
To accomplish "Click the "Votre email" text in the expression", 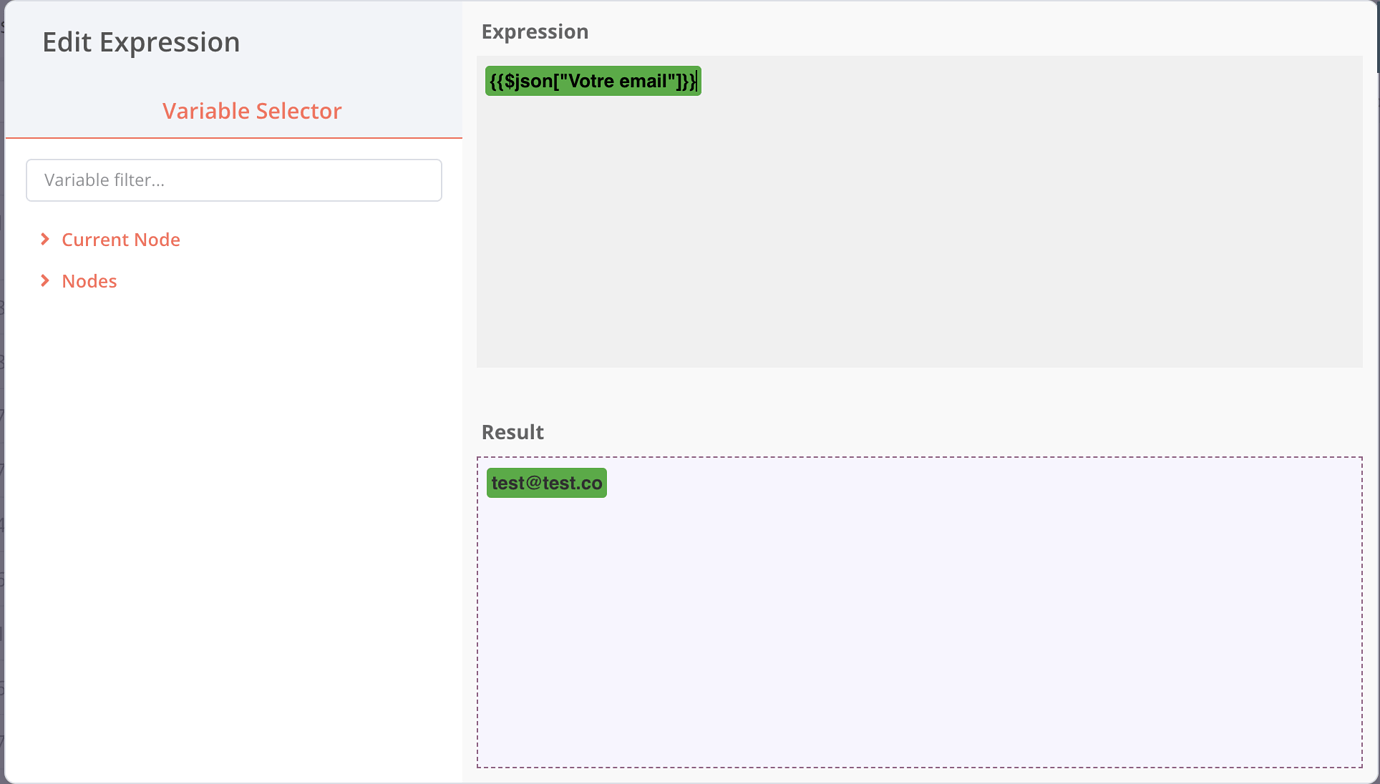I will pyautogui.click(x=620, y=81).
